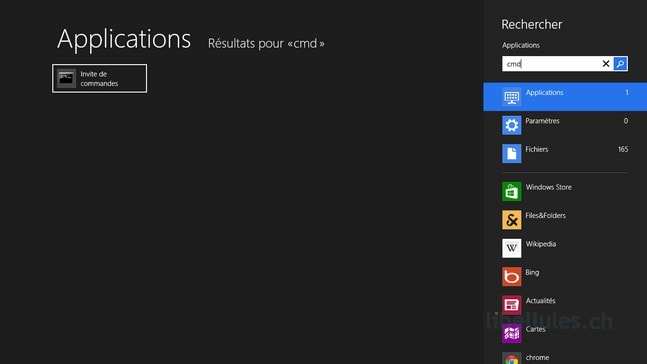Click the Paramètres gear icon
Image resolution: width=647 pixels, height=364 pixels.
click(x=512, y=125)
